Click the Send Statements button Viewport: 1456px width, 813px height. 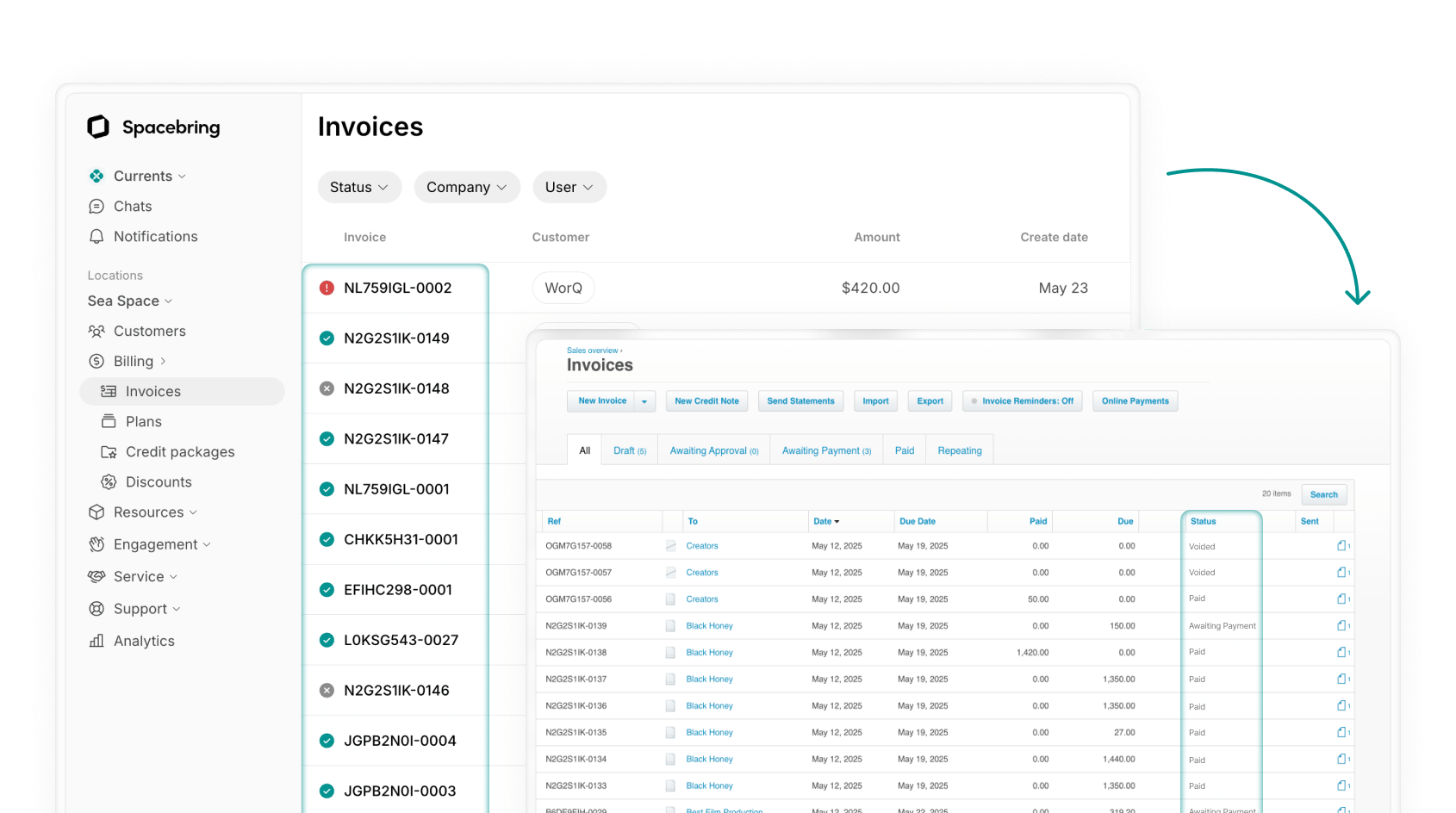[800, 401]
